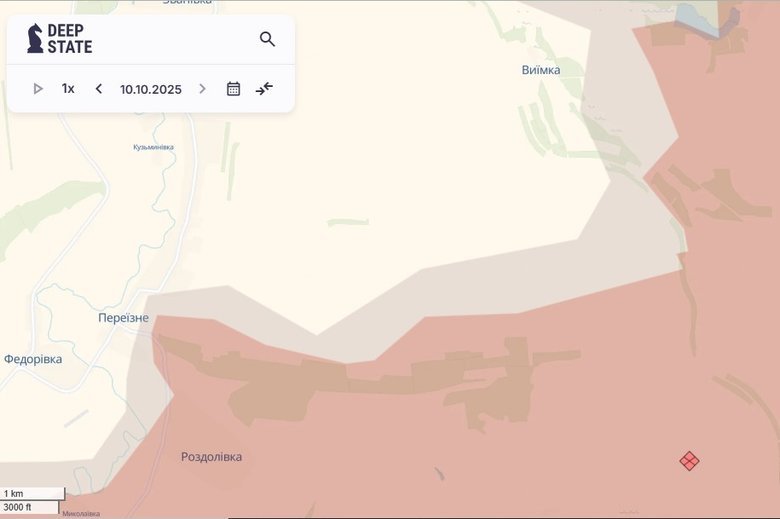
Task: Click the Переїзне settlement label
Action: 123,318
